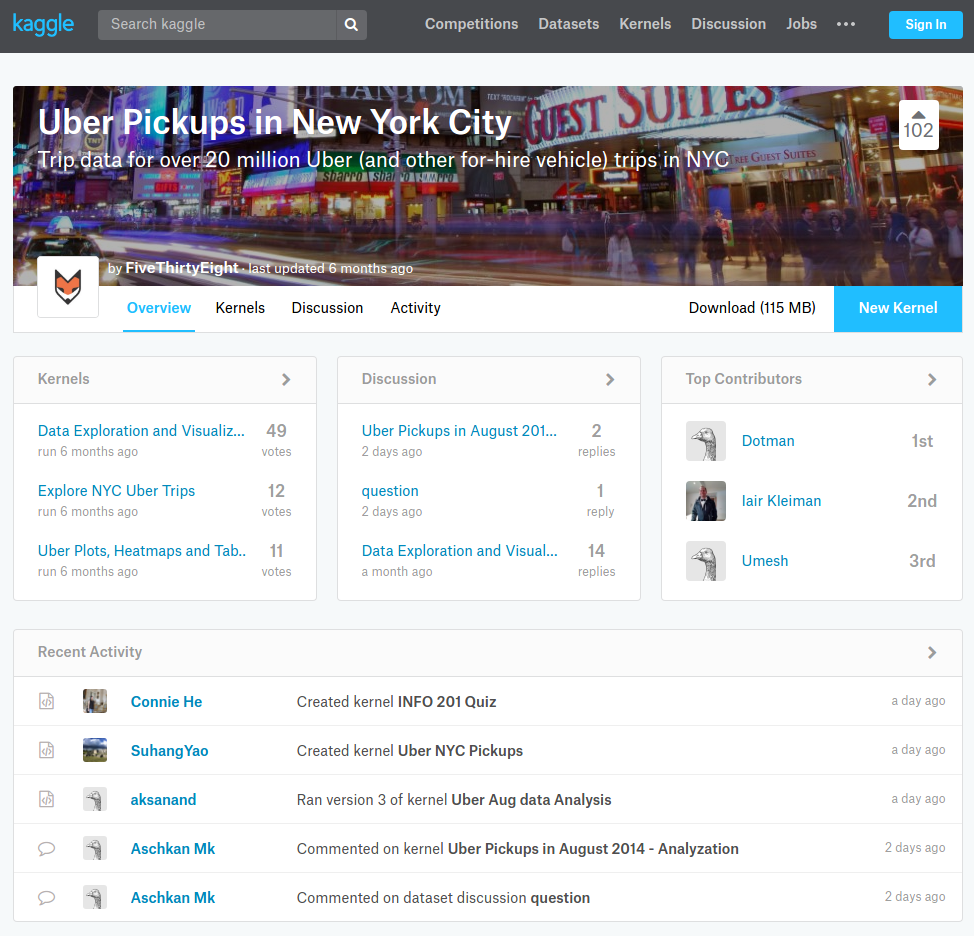Image resolution: width=974 pixels, height=936 pixels.
Task: Open Competitions in the top navigation
Action: tap(471, 24)
